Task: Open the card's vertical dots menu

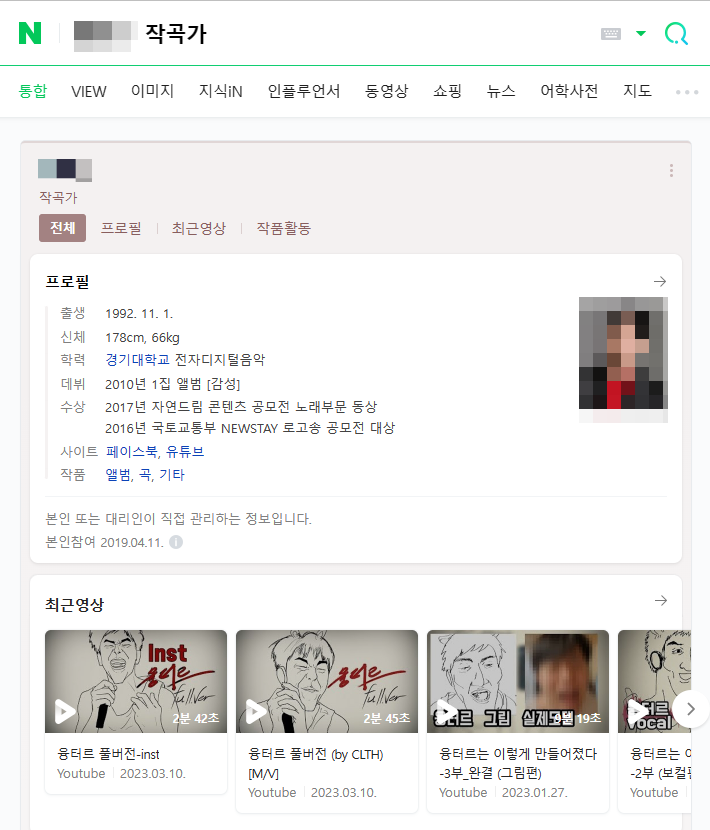Action: point(671,170)
